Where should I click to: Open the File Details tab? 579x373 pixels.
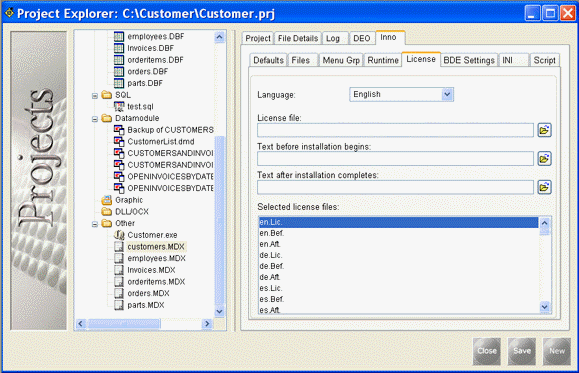pyautogui.click(x=298, y=38)
